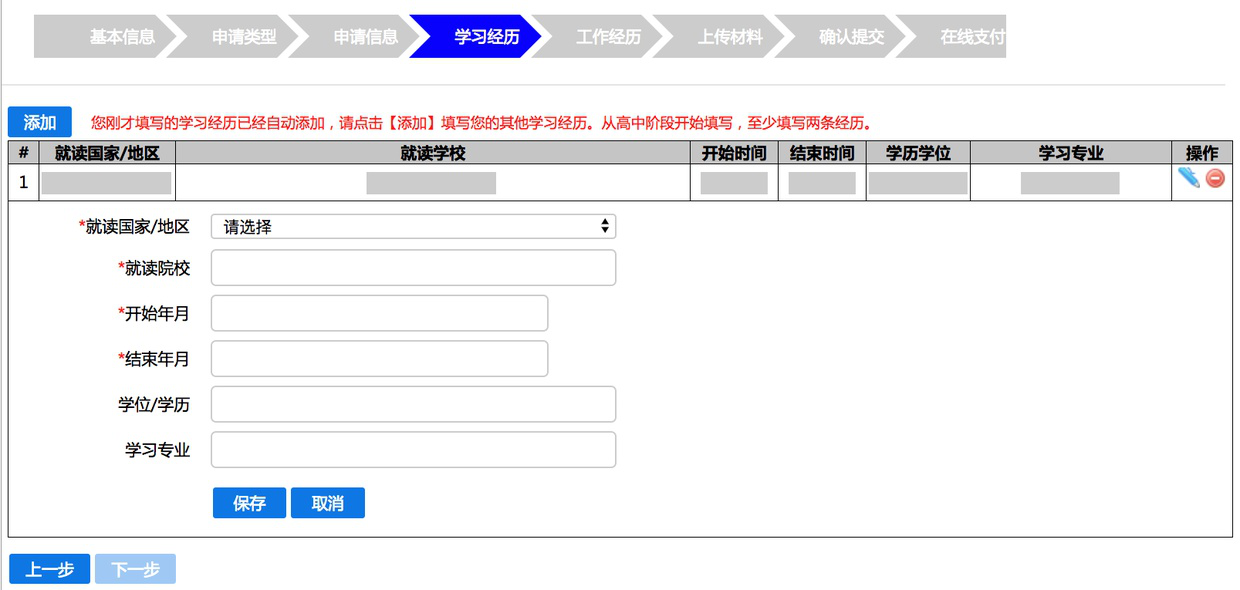Return to the previous page with 上一步
This screenshot has height=590, width=1240.
pos(49,569)
